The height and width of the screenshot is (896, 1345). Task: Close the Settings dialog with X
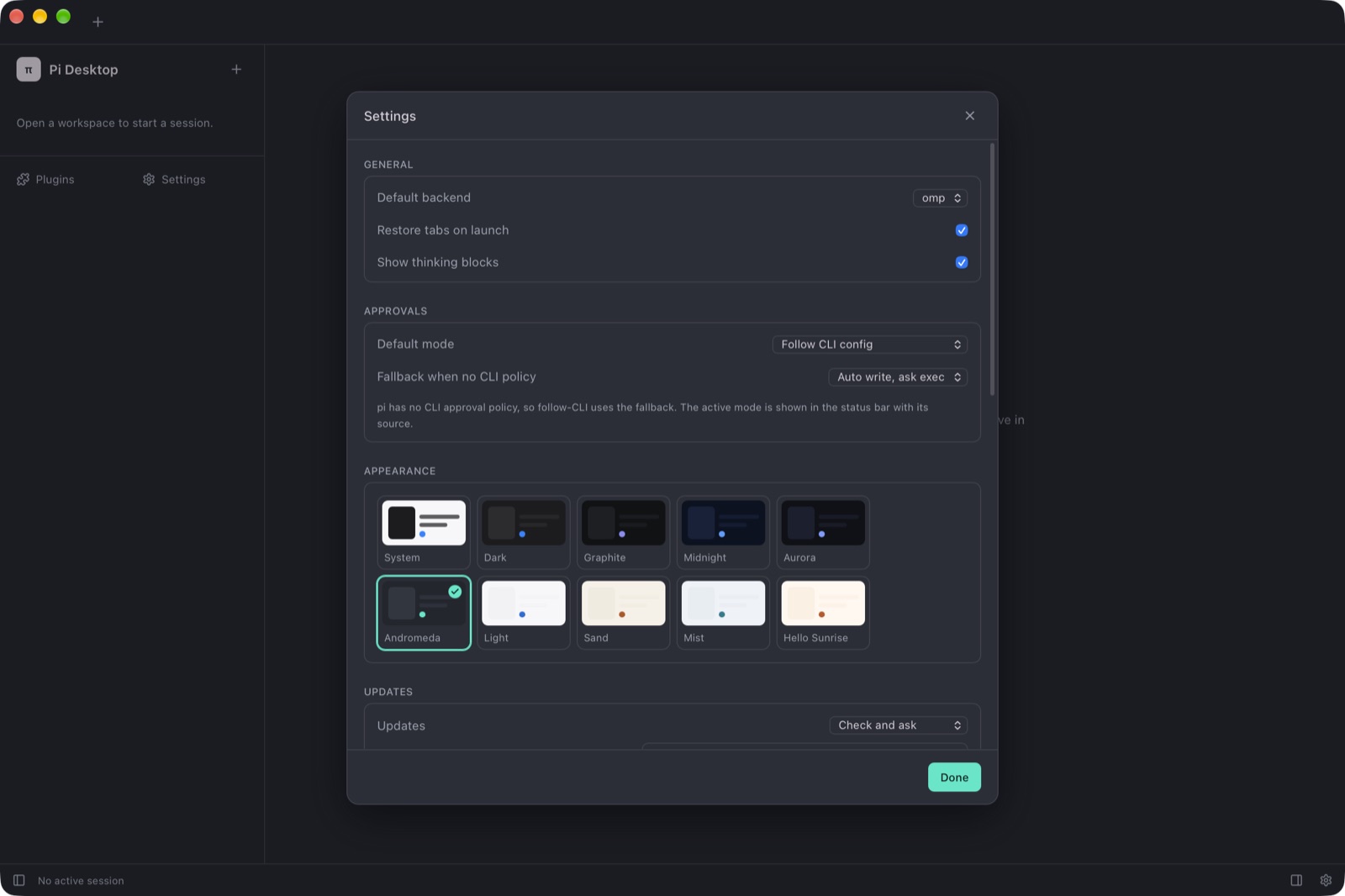pos(970,116)
